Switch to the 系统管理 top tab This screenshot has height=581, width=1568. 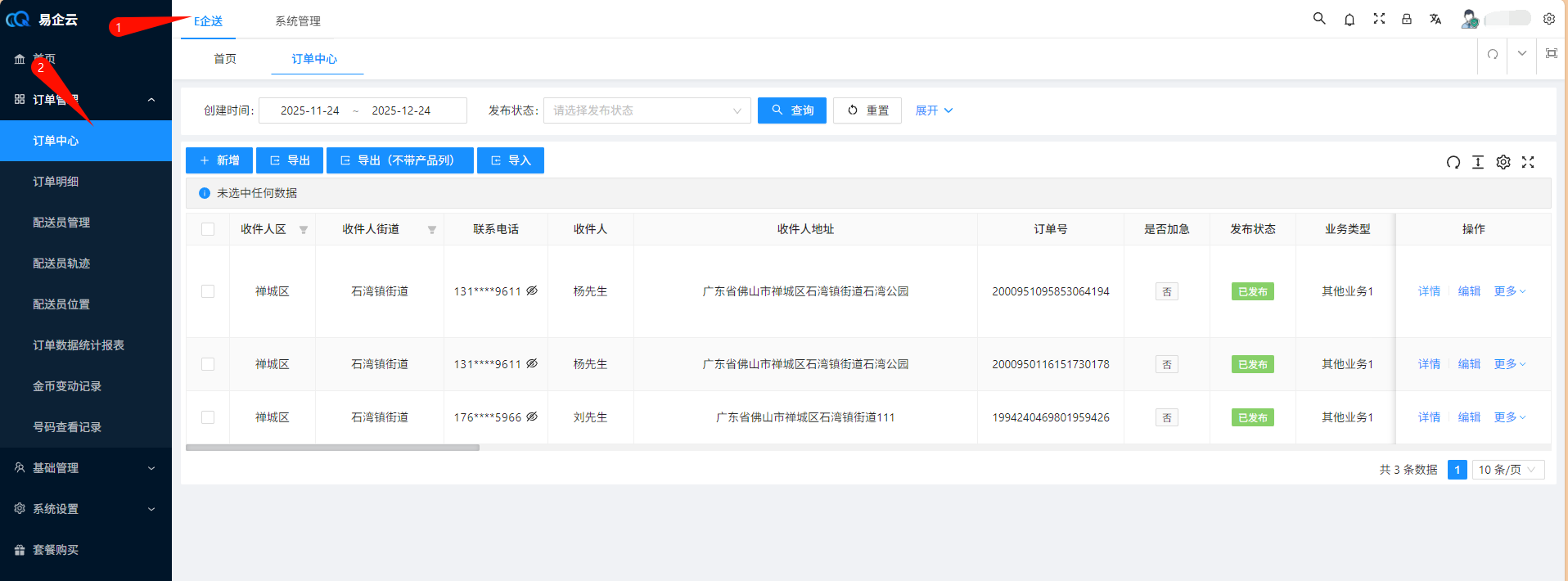click(x=298, y=21)
